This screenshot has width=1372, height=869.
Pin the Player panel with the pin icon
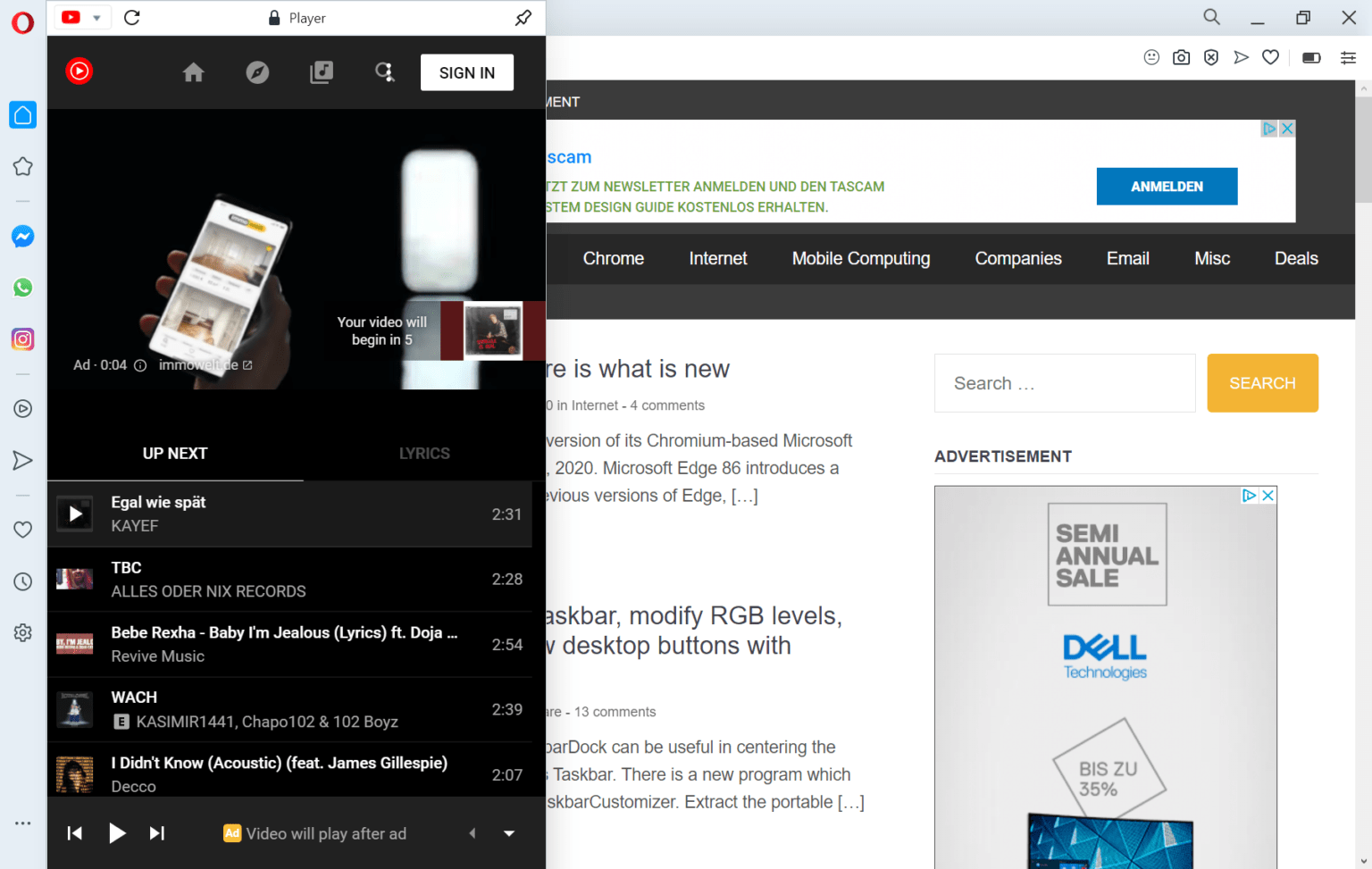(523, 17)
